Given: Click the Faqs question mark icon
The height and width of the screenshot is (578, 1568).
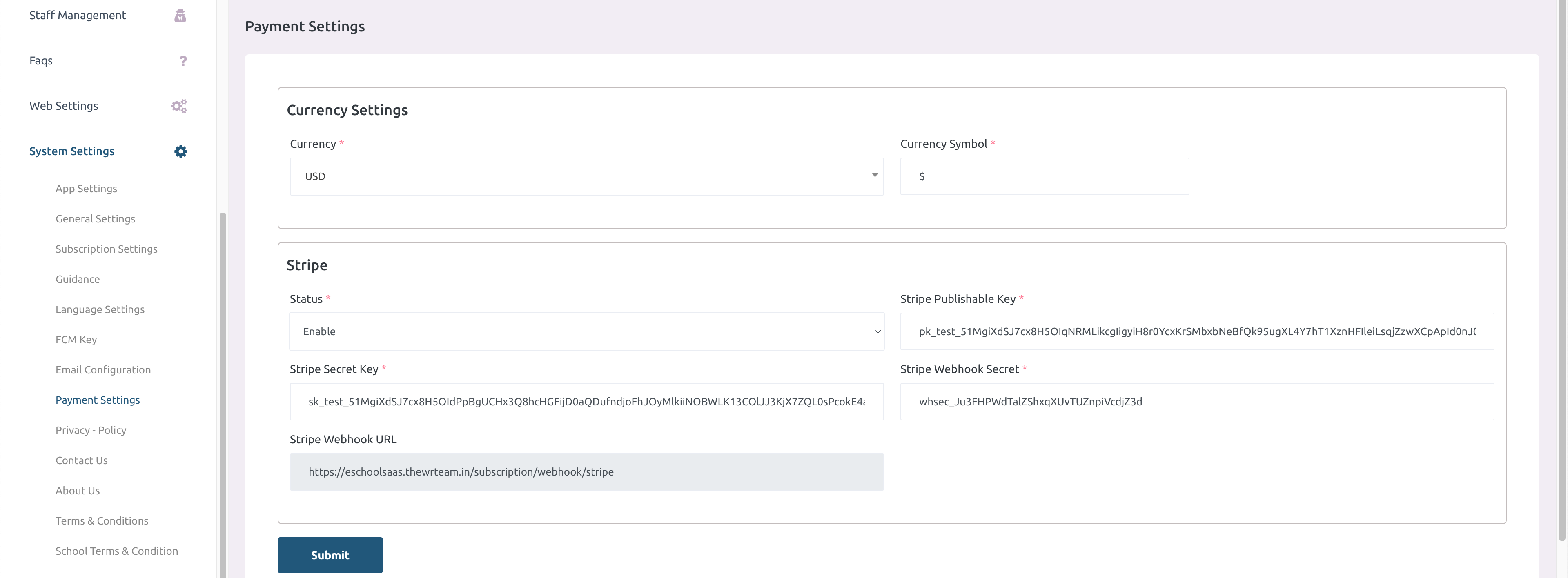Looking at the screenshot, I should coord(183,61).
